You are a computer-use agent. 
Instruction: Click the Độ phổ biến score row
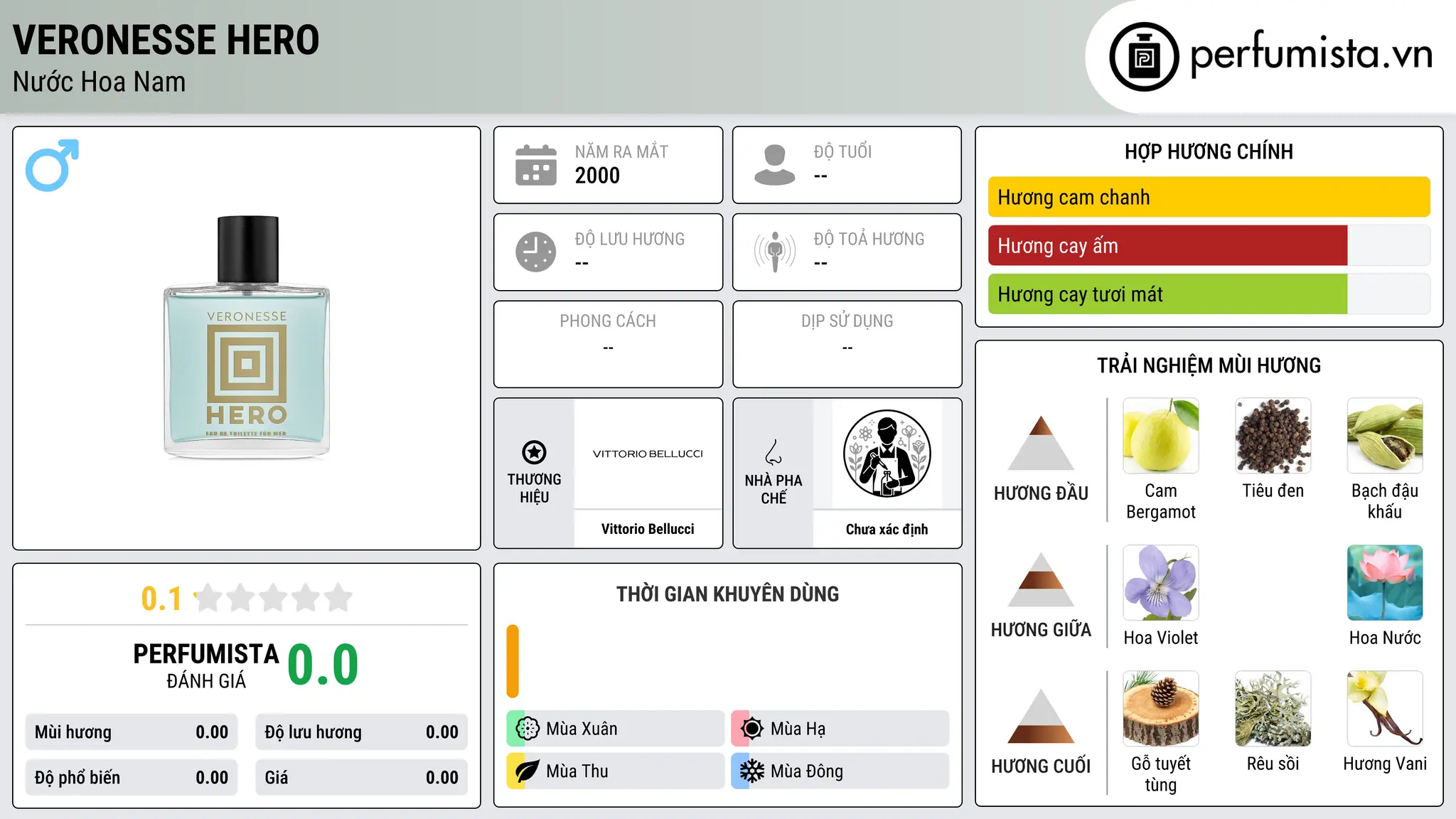132,778
